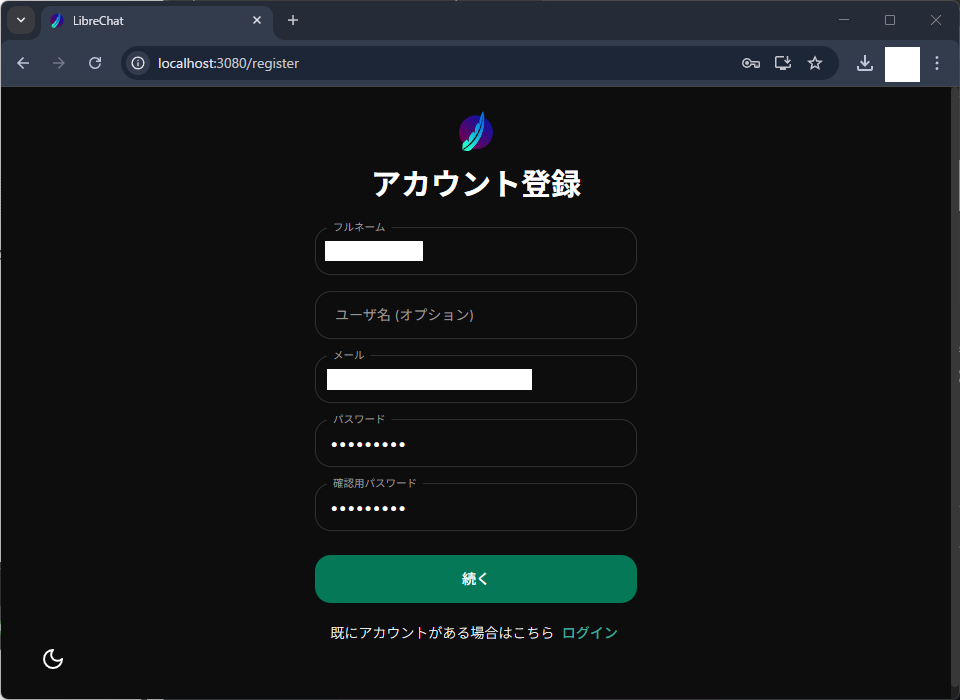960x700 pixels.
Task: Click the 既にアカウントがある場合はこちら text
Action: point(442,633)
